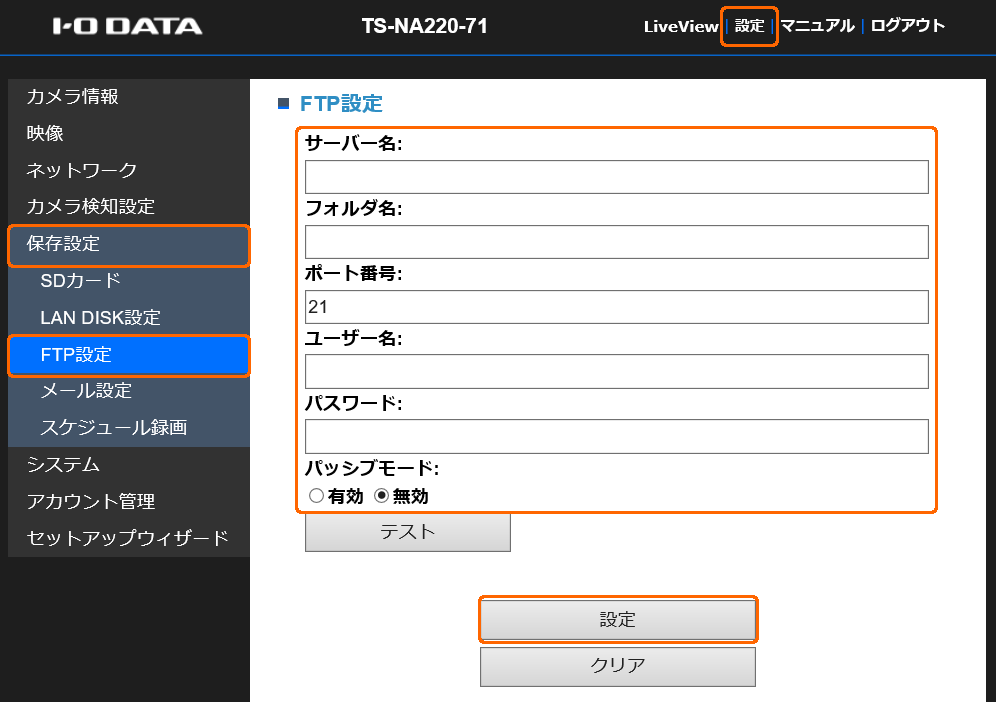The image size is (996, 702).
Task: Click the FTP設定 page heading
Action: pyautogui.click(x=341, y=104)
